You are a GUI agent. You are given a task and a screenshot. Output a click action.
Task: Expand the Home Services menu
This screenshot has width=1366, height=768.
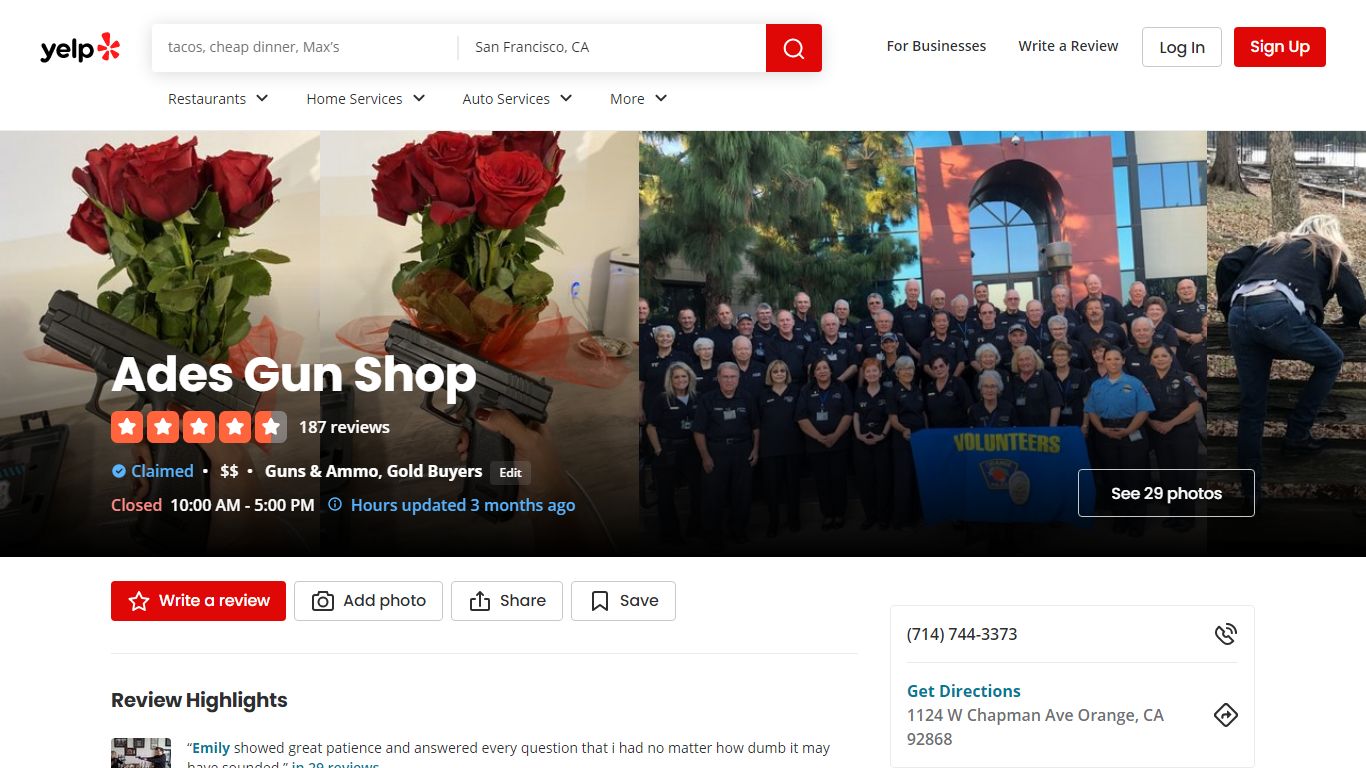point(366,98)
